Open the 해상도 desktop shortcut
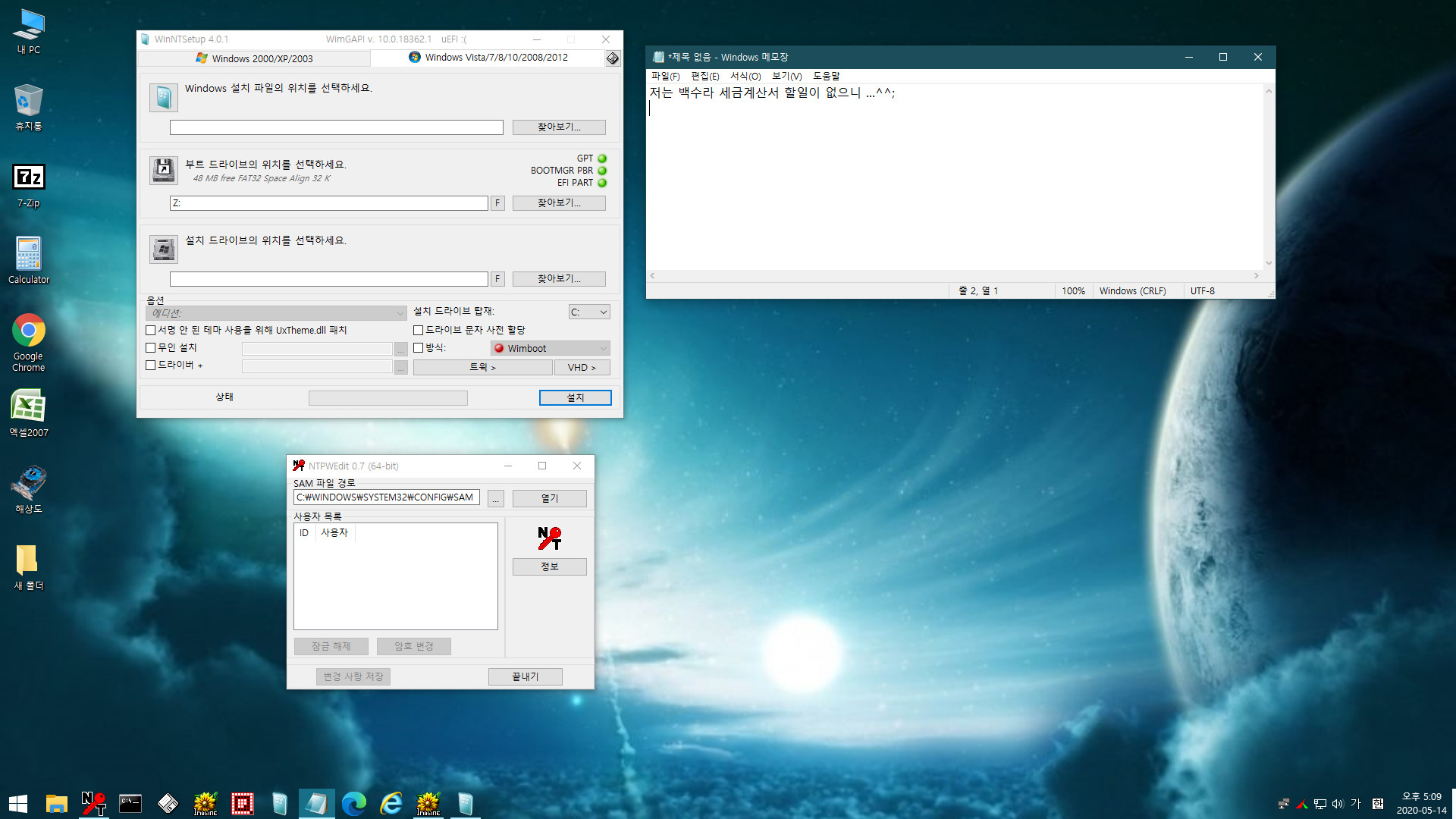The width and height of the screenshot is (1456, 819). point(29,490)
